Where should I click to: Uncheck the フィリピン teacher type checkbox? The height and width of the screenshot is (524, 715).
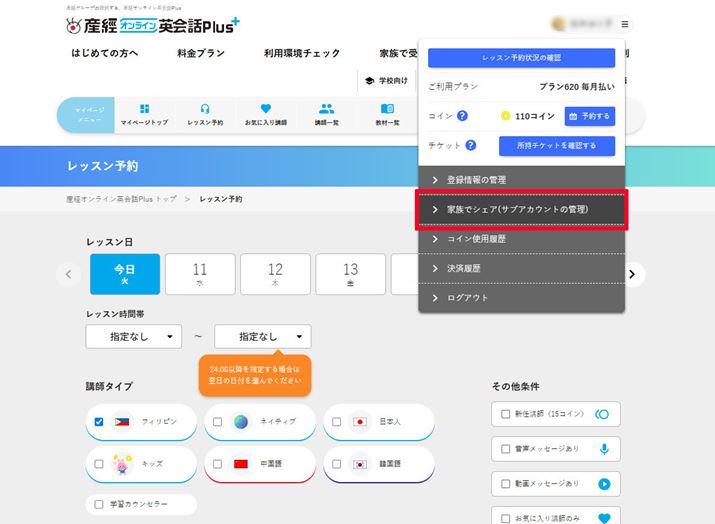pos(99,422)
